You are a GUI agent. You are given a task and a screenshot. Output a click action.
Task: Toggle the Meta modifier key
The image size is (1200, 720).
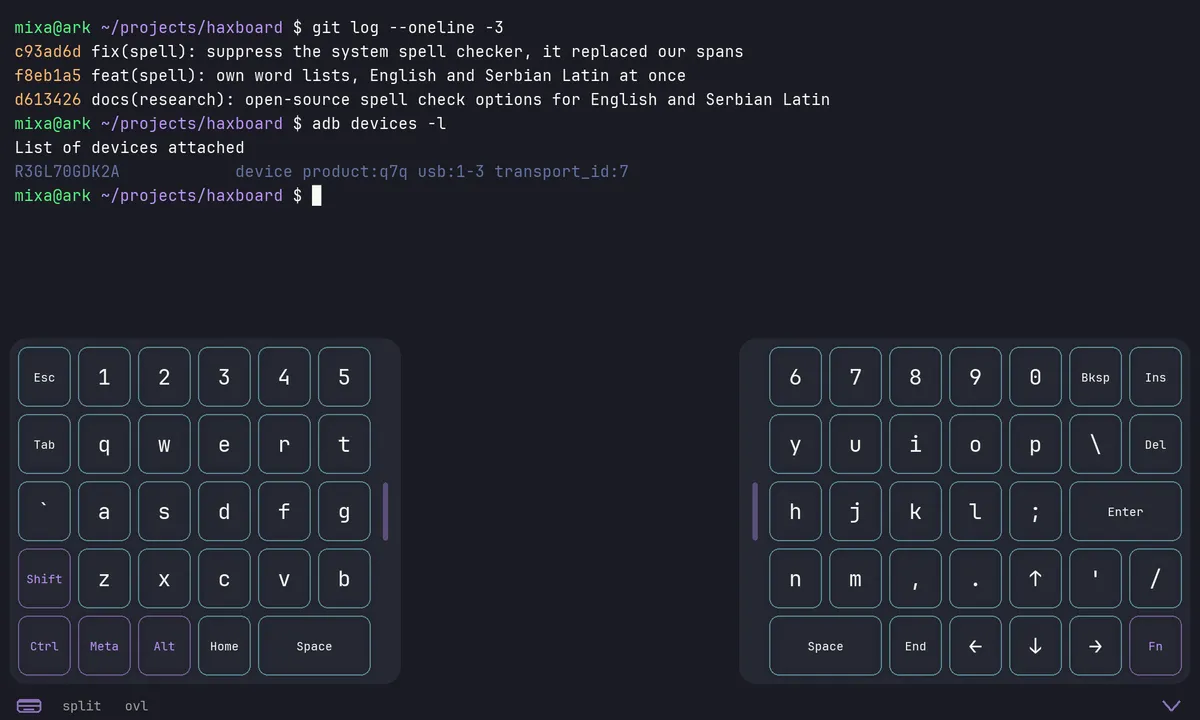click(104, 646)
